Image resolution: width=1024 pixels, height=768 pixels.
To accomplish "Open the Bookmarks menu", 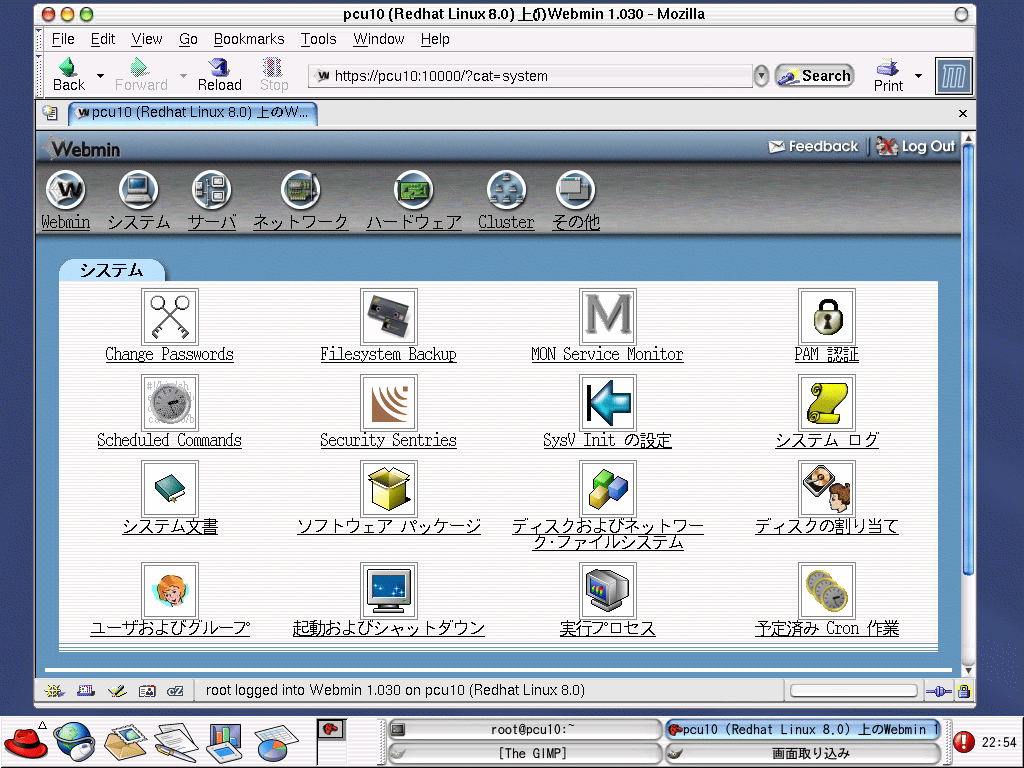I will tap(249, 39).
